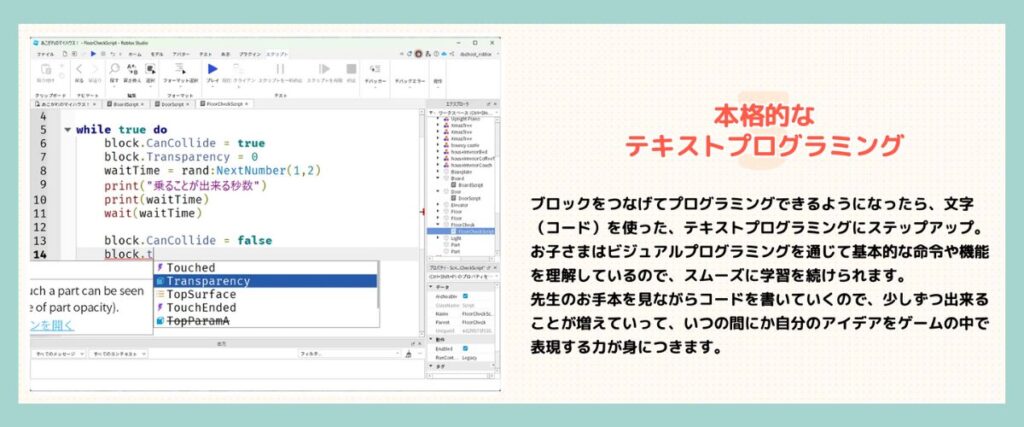Click the Find magnifier icon in ribbon
The image size is (1024, 427).
[x=116, y=69]
